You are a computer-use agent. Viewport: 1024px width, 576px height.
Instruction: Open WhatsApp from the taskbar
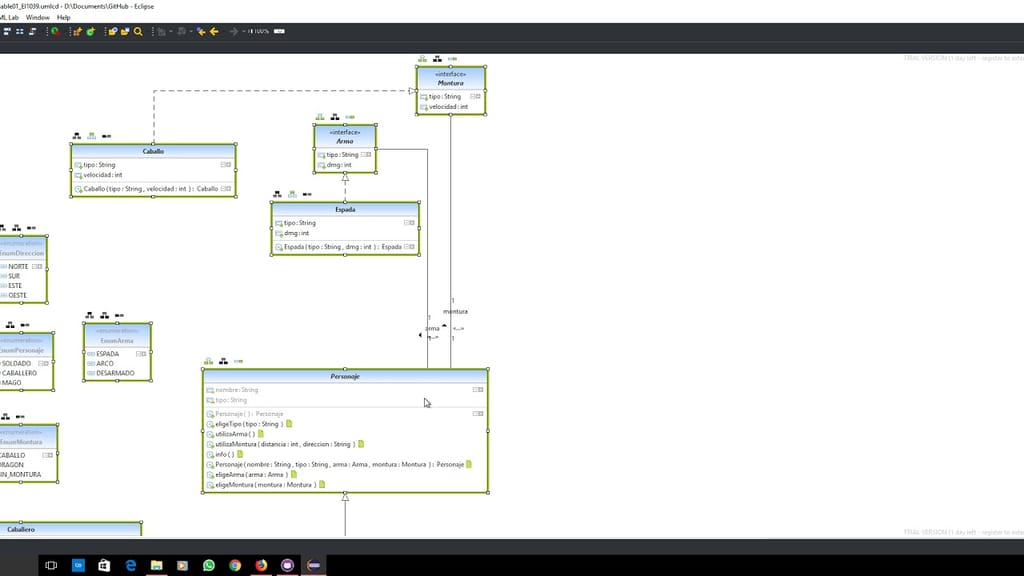(209, 566)
